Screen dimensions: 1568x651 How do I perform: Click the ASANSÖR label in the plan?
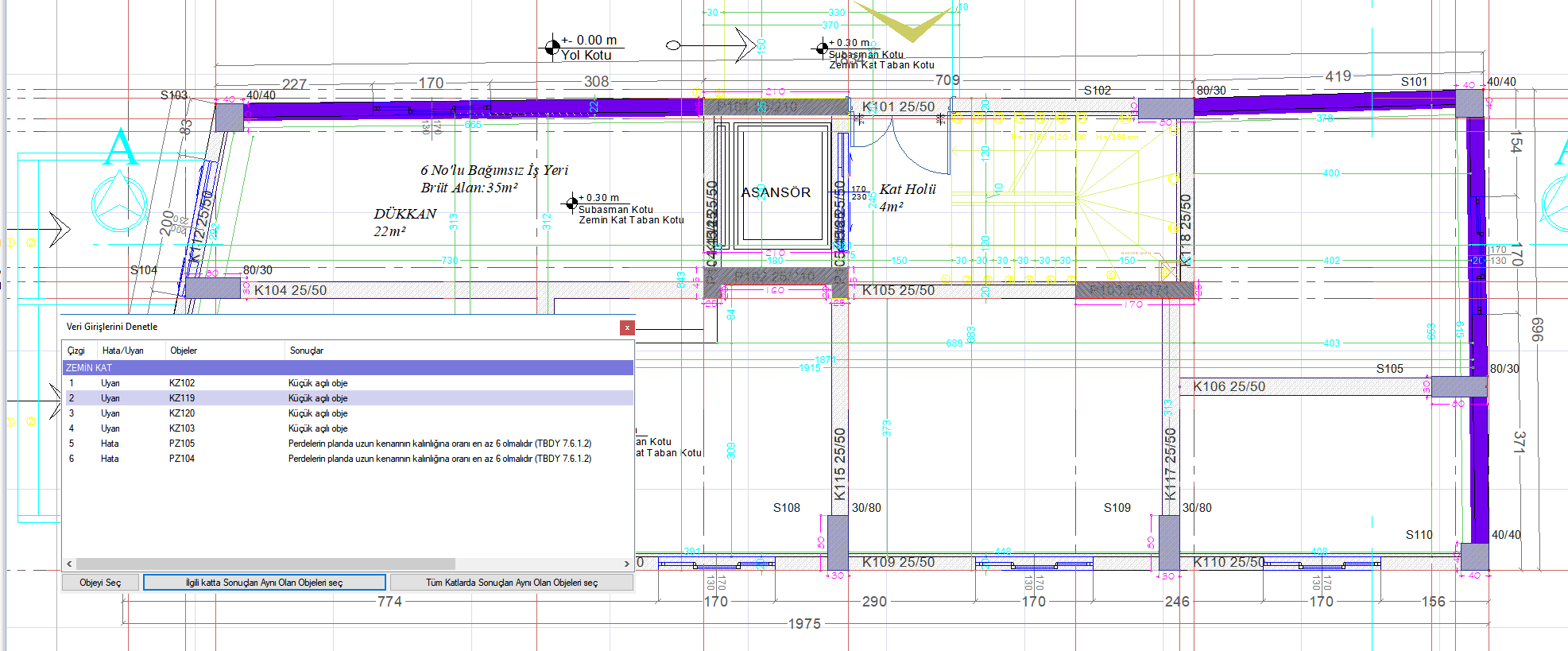coord(776,192)
